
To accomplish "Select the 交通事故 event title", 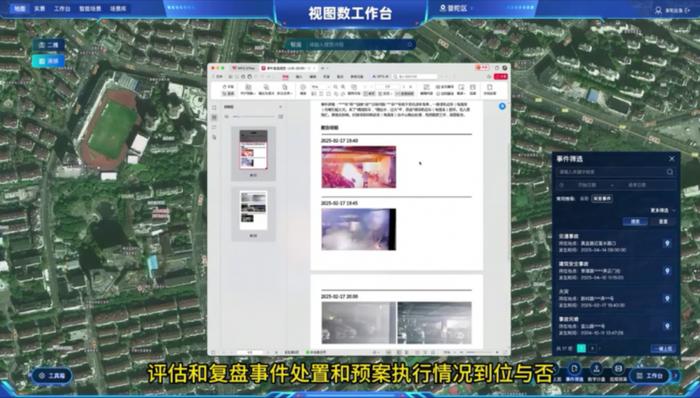I will point(569,236).
